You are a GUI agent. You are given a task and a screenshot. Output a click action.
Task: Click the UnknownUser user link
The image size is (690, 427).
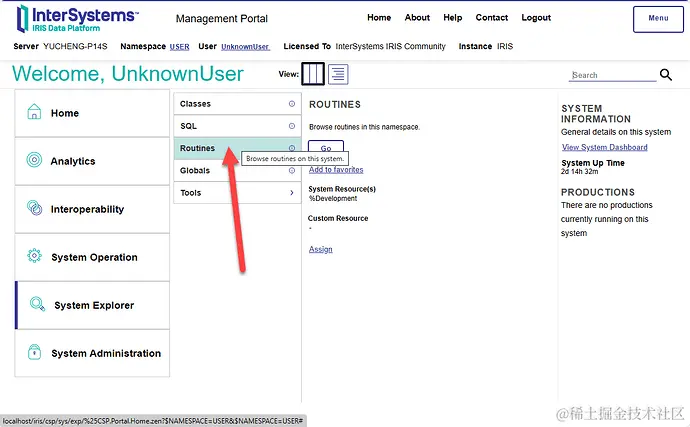[245, 47]
